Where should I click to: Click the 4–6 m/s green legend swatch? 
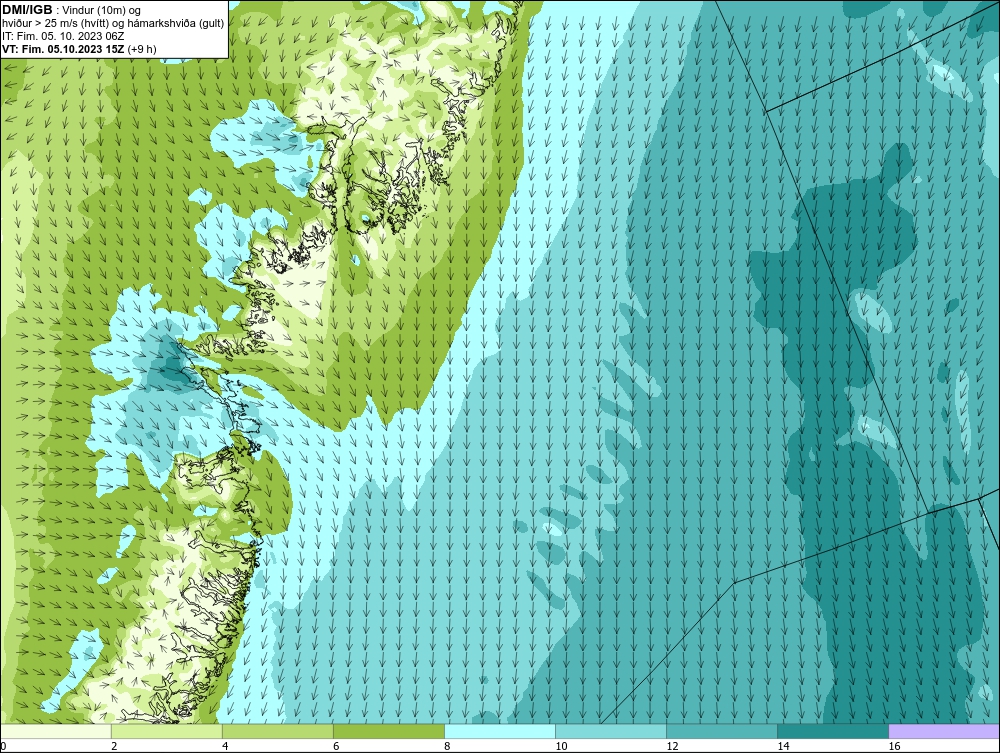tap(278, 731)
